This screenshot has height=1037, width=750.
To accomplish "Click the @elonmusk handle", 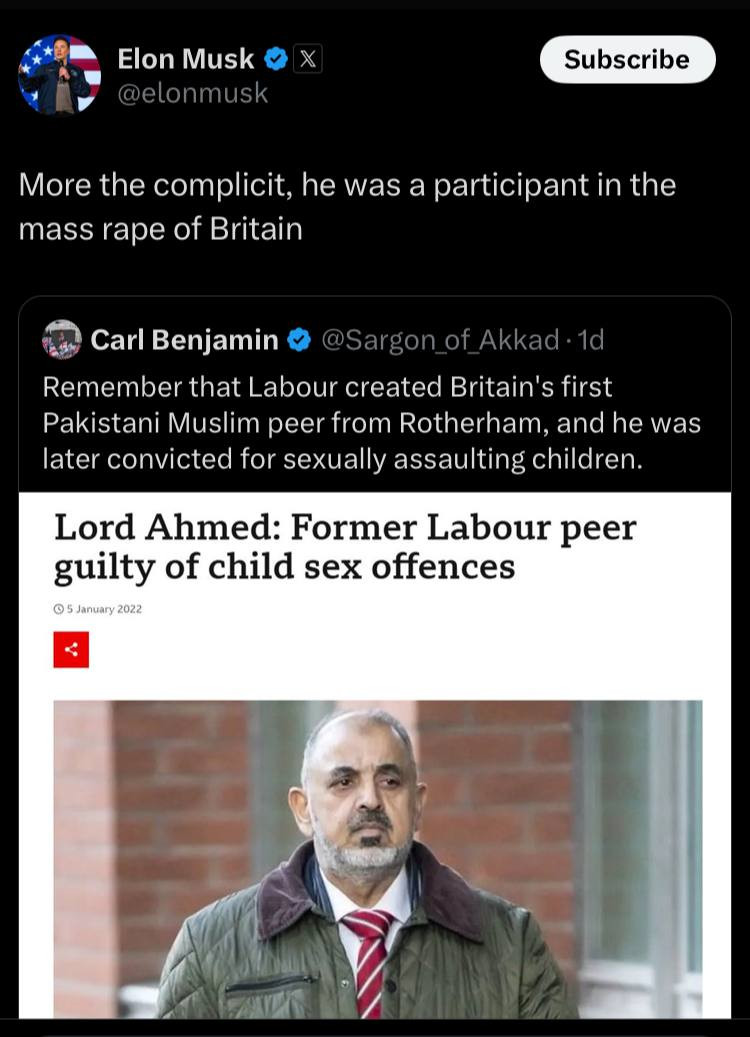I will click(x=192, y=93).
